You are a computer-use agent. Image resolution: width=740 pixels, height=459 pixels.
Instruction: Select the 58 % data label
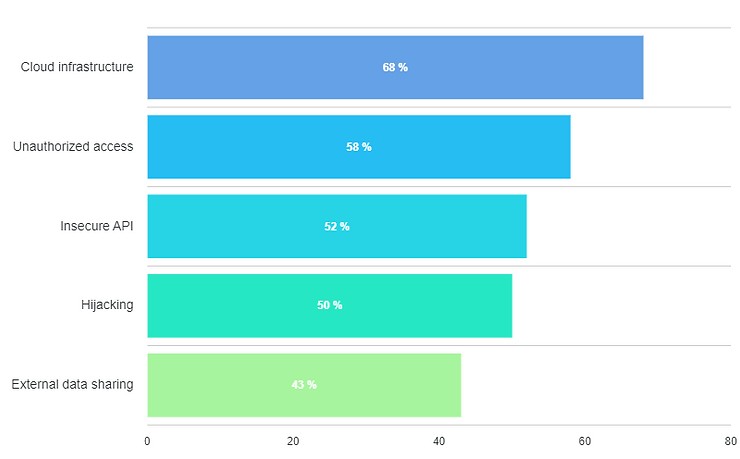[x=359, y=146]
